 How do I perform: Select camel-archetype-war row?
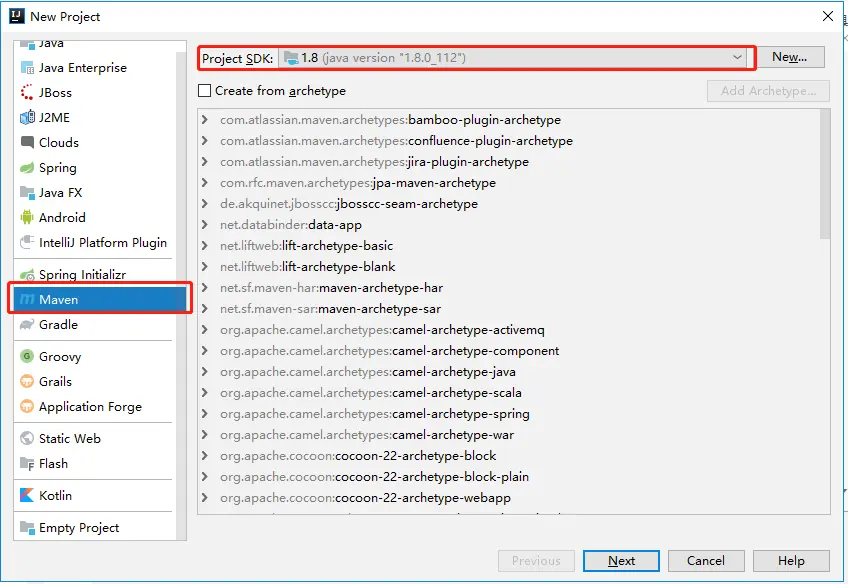[509, 435]
